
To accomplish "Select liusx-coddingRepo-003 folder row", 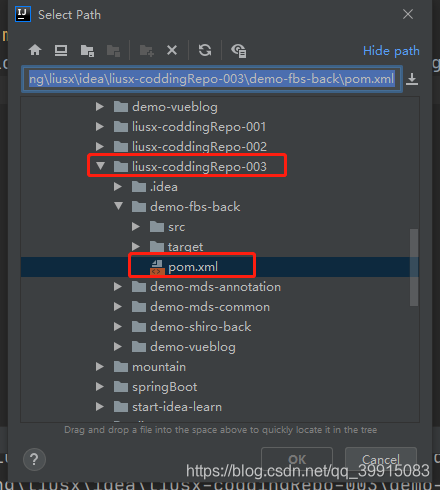I will [x=220, y=167].
